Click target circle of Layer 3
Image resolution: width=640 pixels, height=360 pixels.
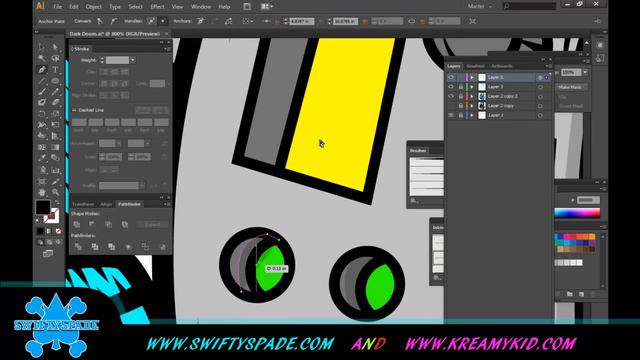click(x=540, y=87)
